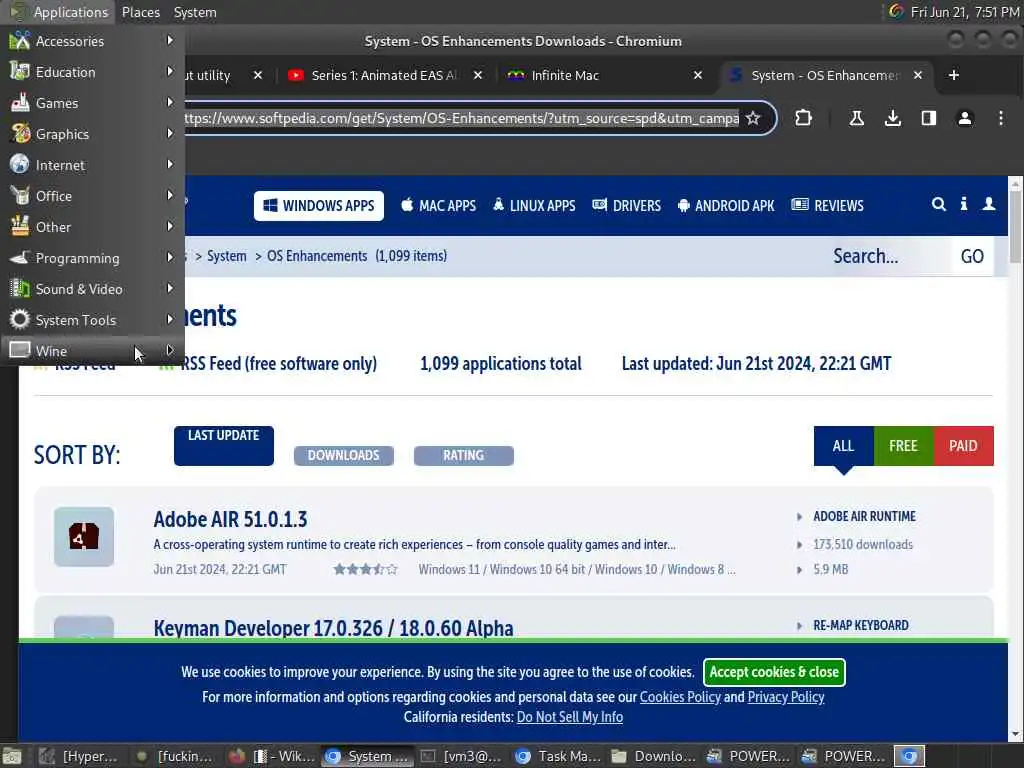Screen dimensions: 1024x768
Task: Click the Chrome Labs flask icon
Action: (856, 118)
